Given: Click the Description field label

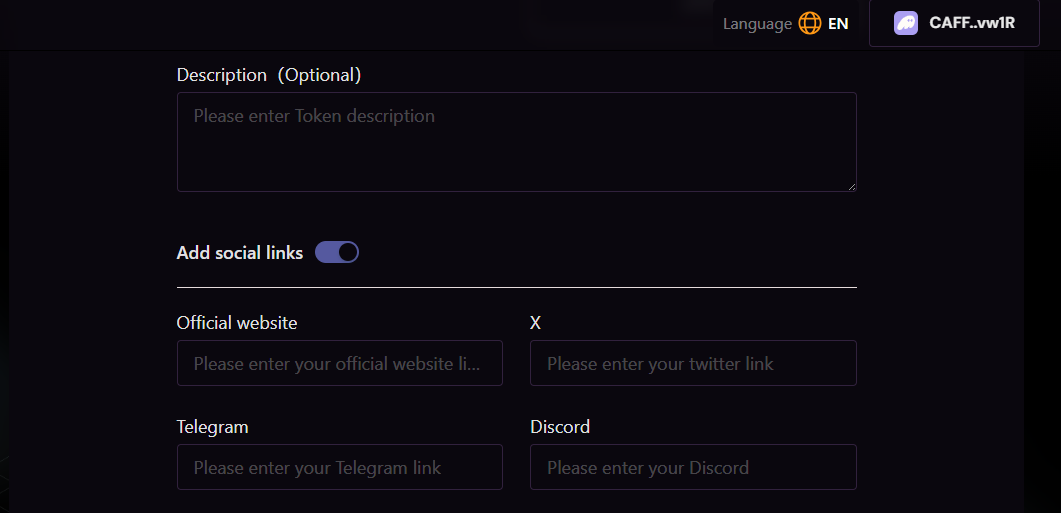Looking at the screenshot, I should pos(222,75).
